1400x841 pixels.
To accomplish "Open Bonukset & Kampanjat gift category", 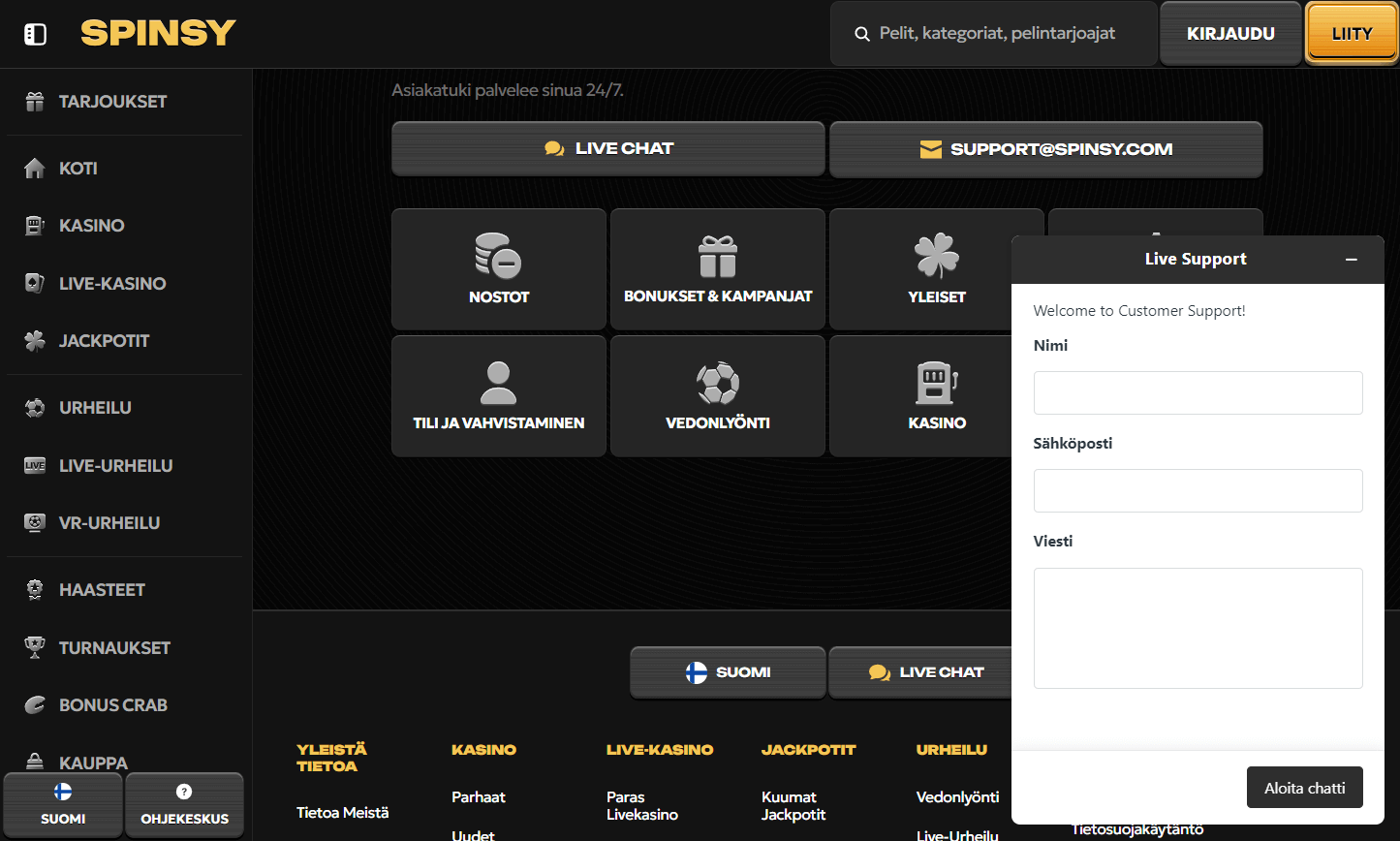I will (x=718, y=269).
